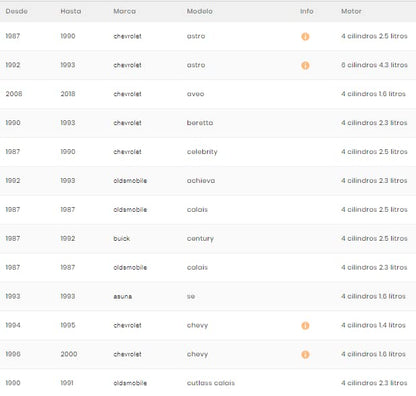
Task: Select model cell 'century'
Action: [200, 239]
